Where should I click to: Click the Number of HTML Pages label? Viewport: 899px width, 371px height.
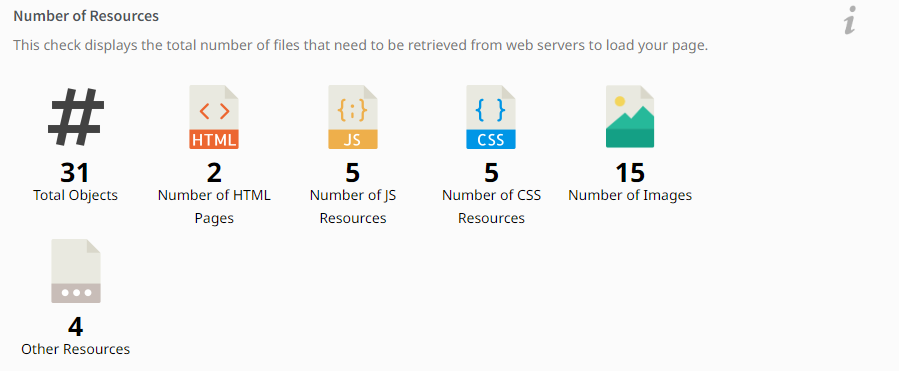[x=214, y=206]
